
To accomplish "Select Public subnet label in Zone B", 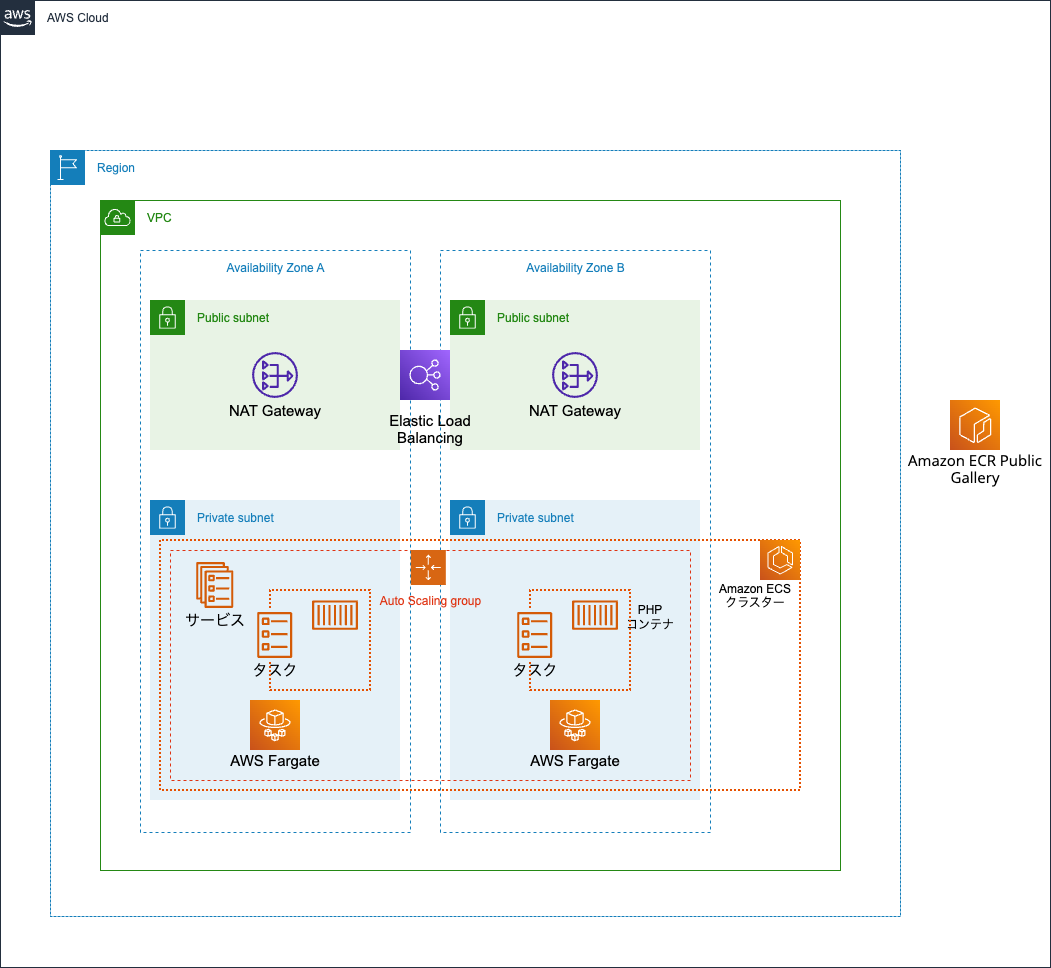I will (x=533, y=318).
